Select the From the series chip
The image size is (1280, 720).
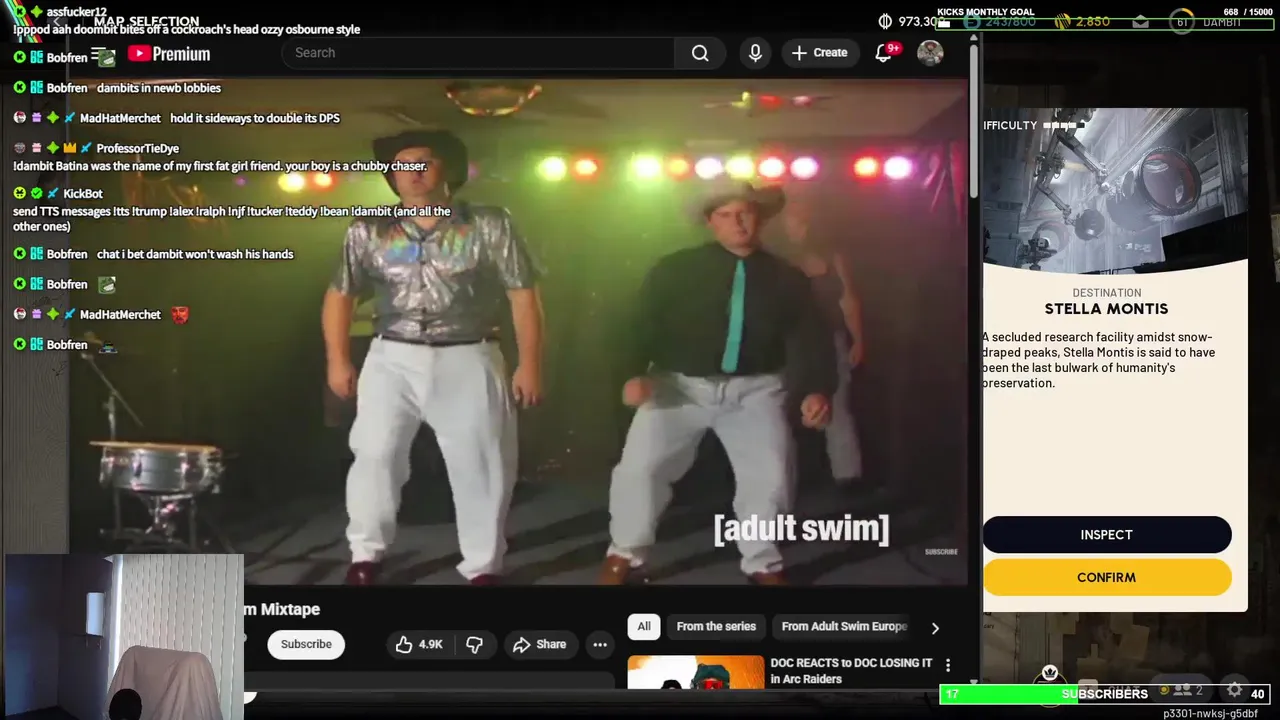pyautogui.click(x=716, y=626)
